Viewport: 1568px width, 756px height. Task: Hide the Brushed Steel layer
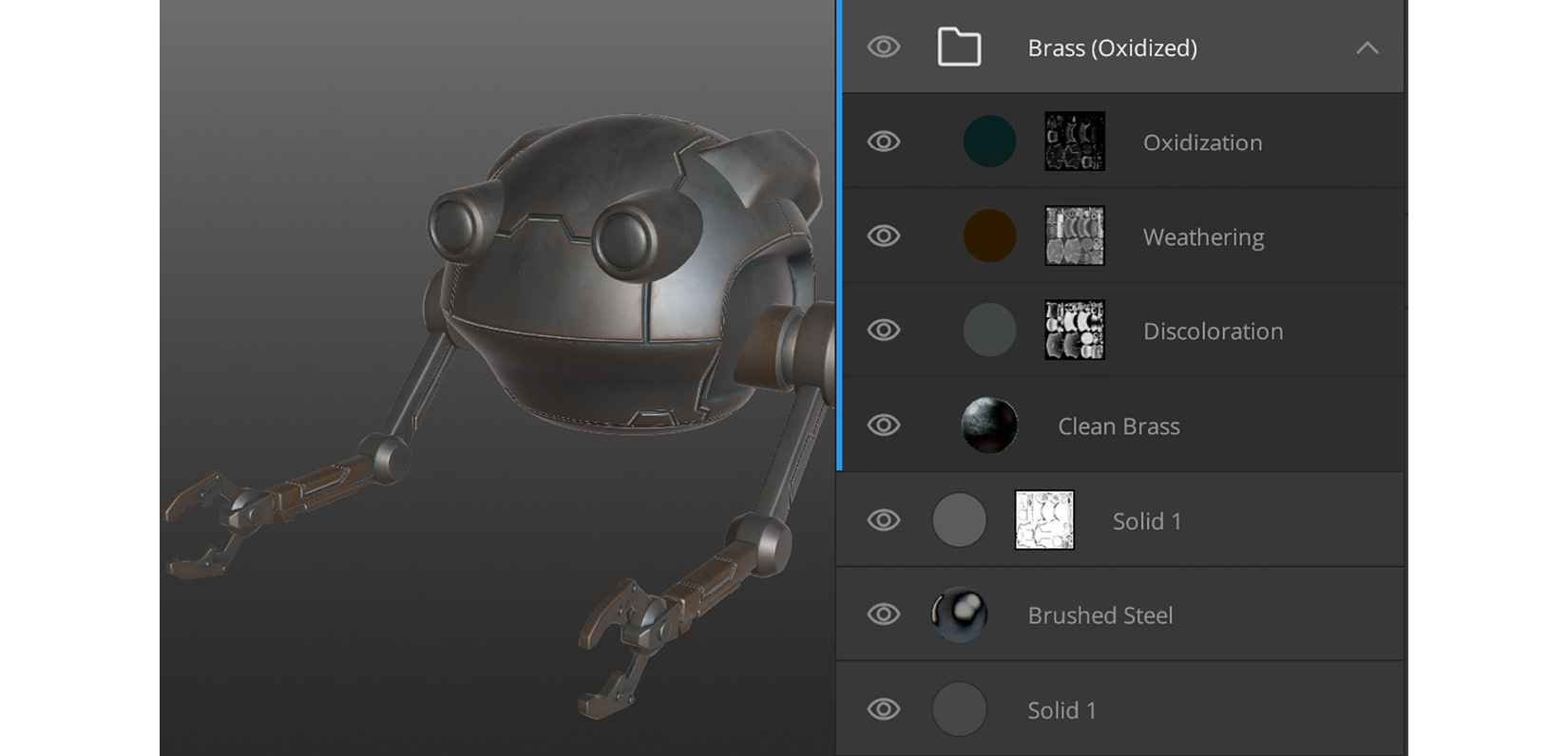884,614
